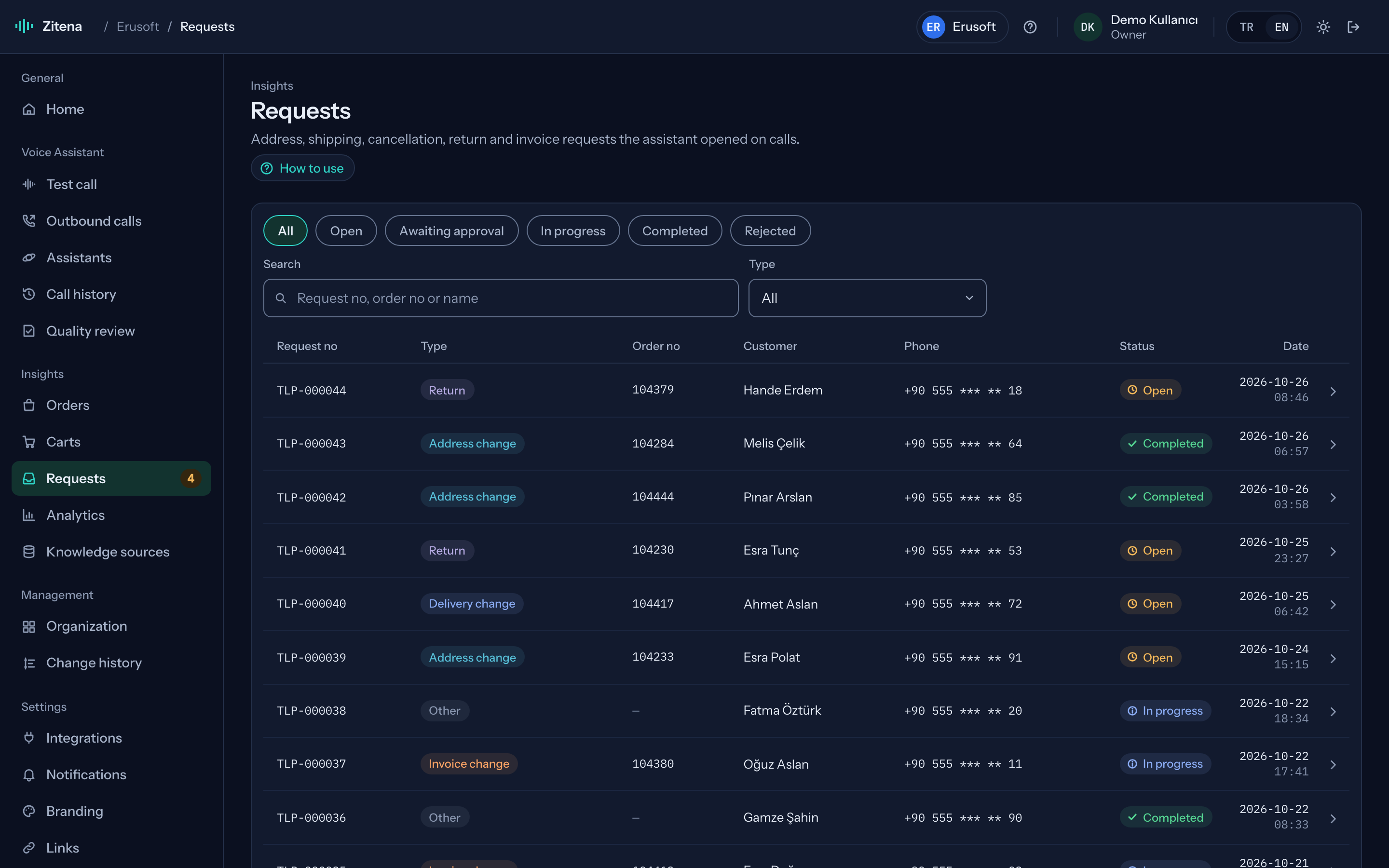Viewport: 1389px width, 868px height.
Task: Expand row TLP-000041 chevron arrow
Action: pyautogui.click(x=1334, y=551)
